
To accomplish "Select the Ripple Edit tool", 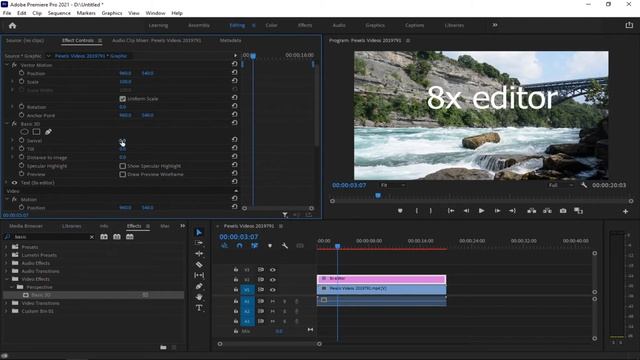I will [x=199, y=253].
